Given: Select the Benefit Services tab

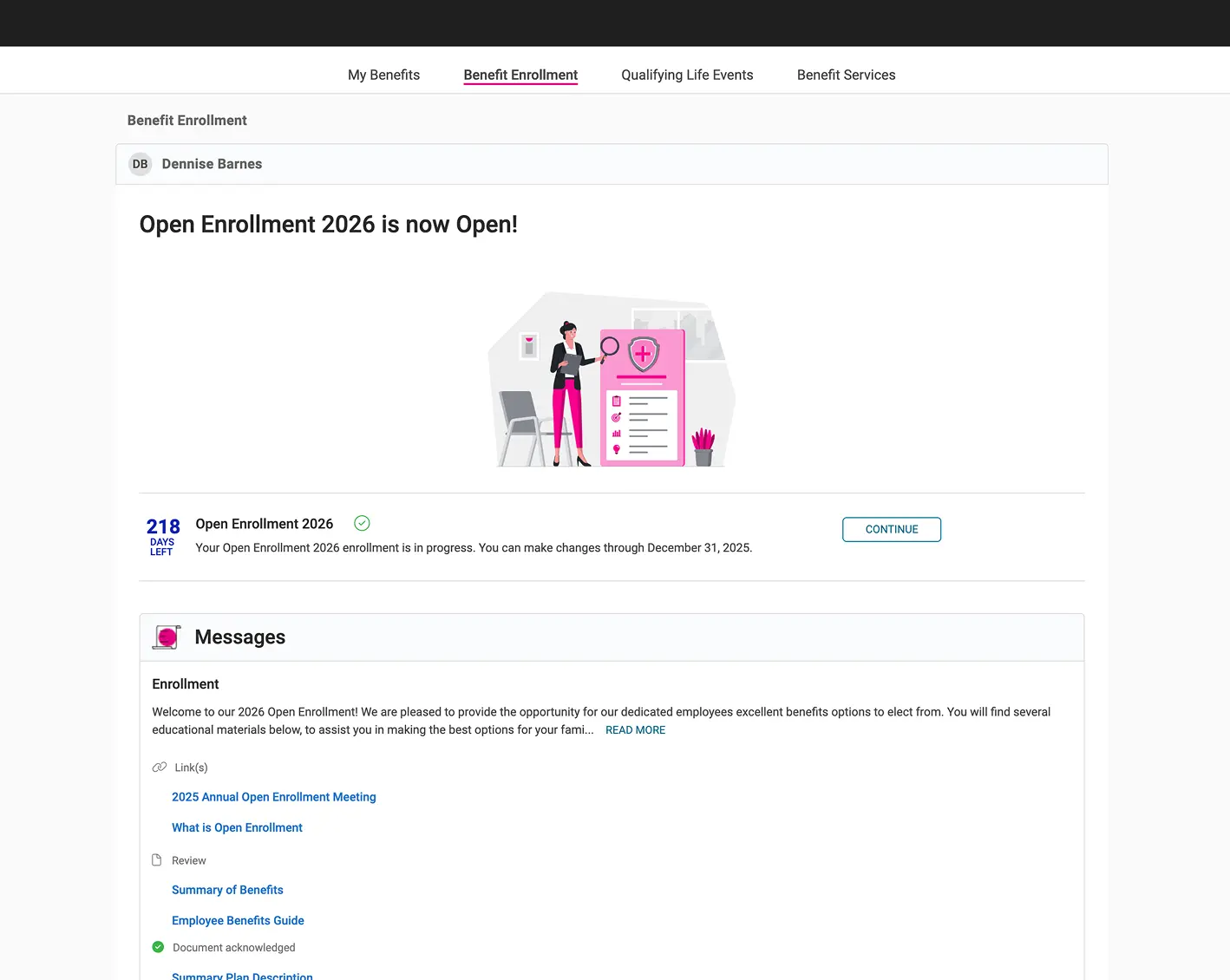Looking at the screenshot, I should point(846,75).
